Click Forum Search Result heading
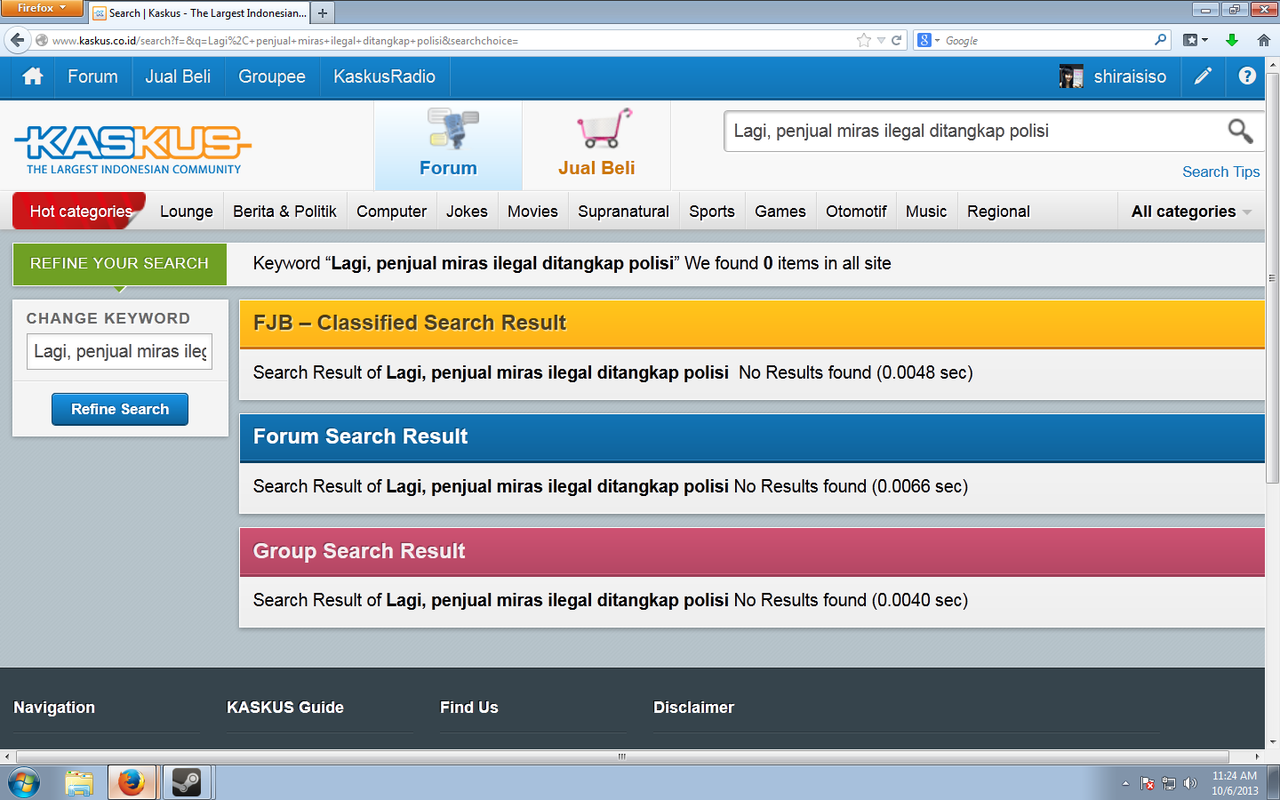The height and width of the screenshot is (800, 1280). (360, 437)
